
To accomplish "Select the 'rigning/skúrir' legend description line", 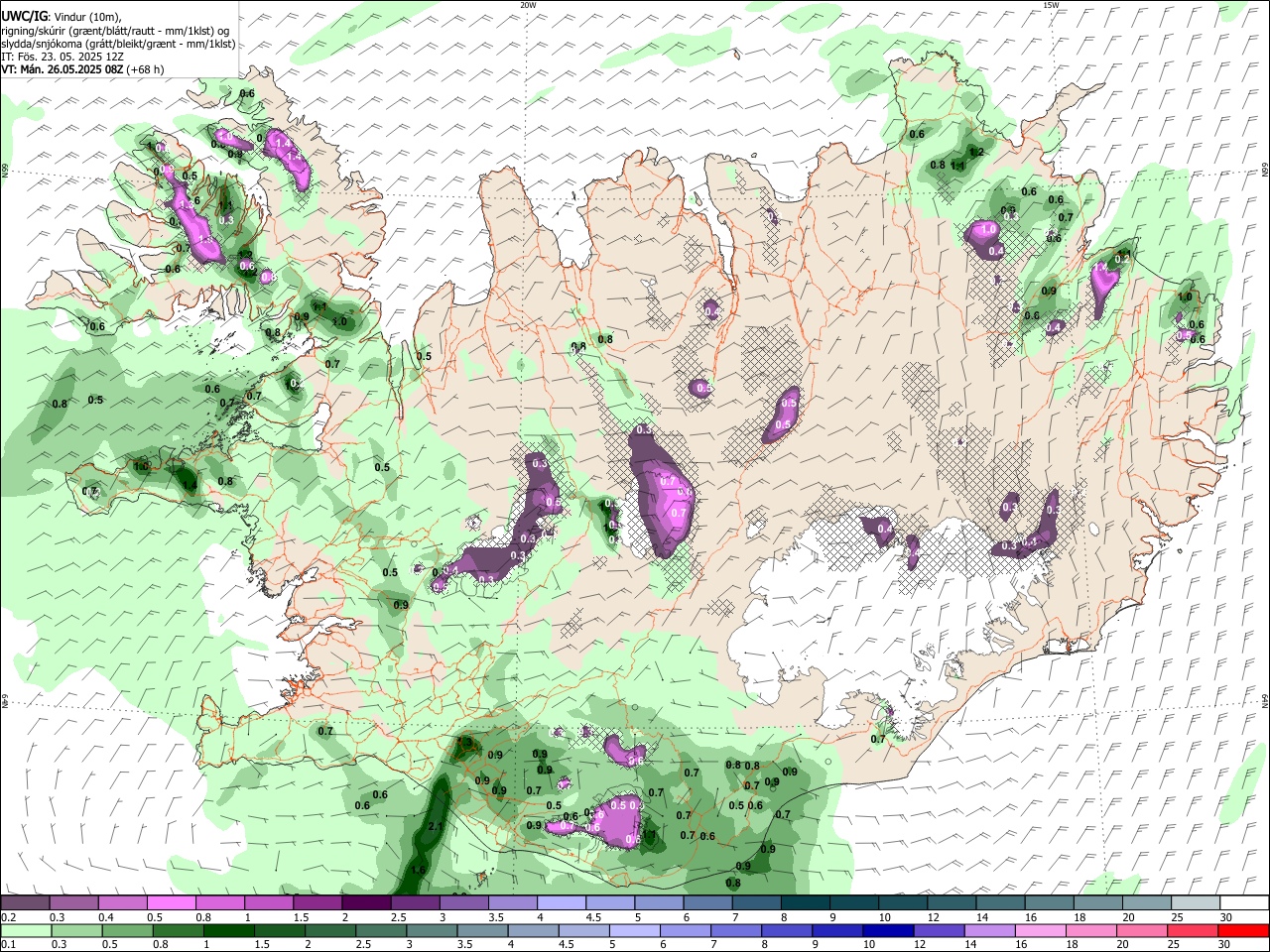I will coord(115,31).
